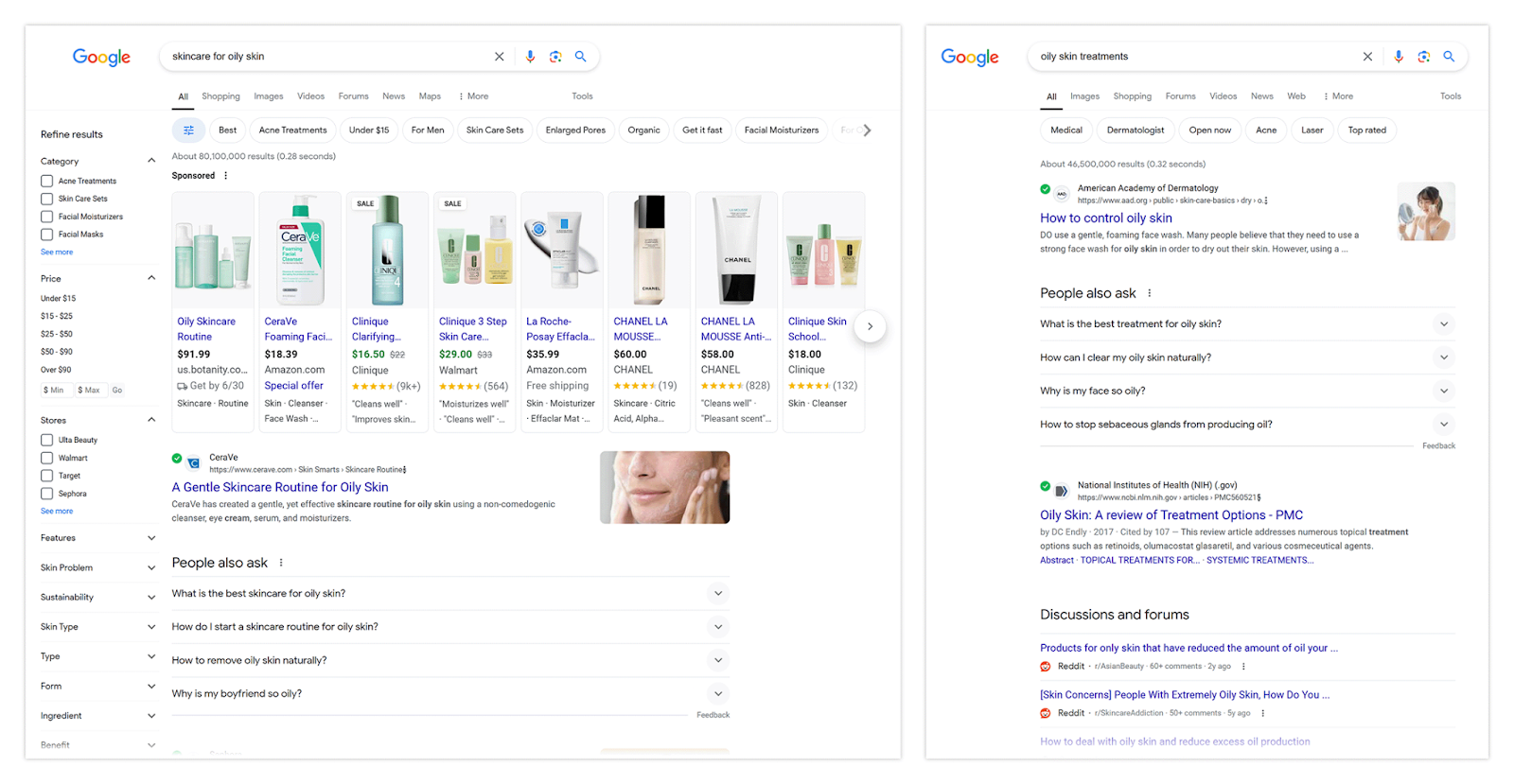Select the Dermatologist filter chip
Screen dimensions: 1514x784
pos(1135,131)
